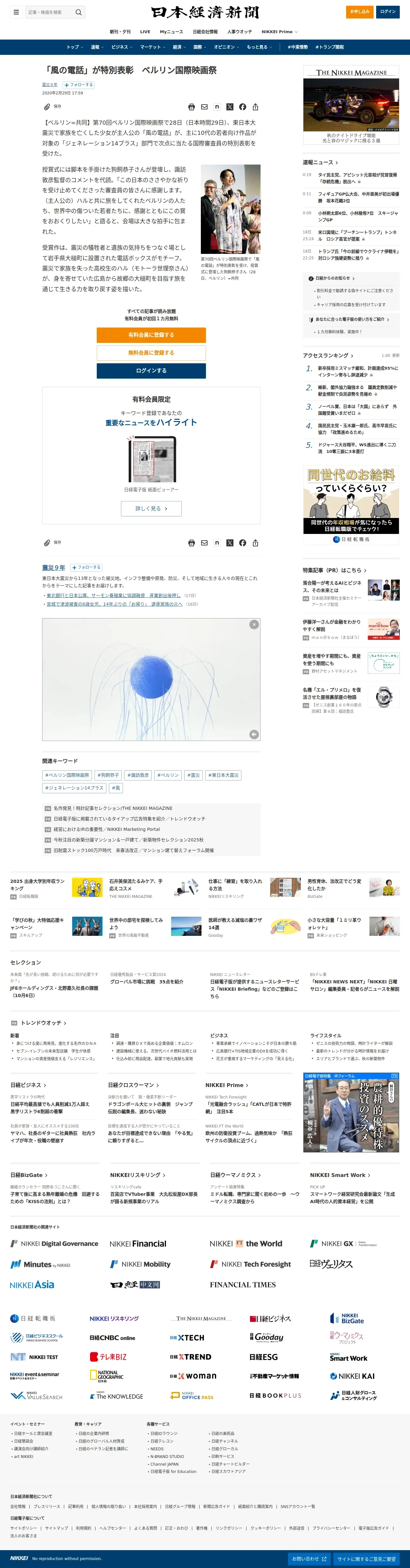Viewport: 410px width, 1568px height.
Task: Open the LIVE menu item
Action: click(x=145, y=32)
